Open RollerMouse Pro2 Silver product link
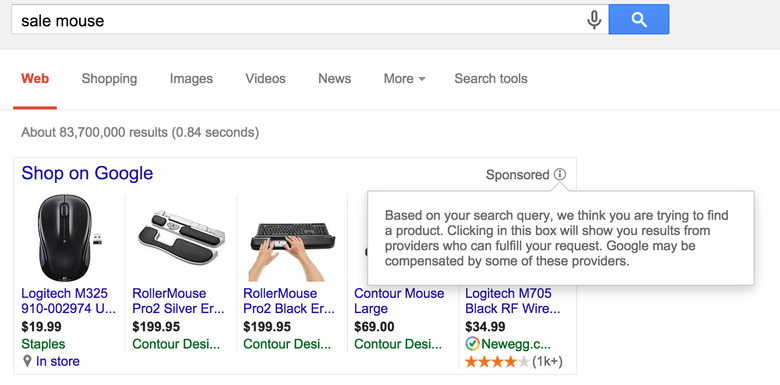 [179, 301]
